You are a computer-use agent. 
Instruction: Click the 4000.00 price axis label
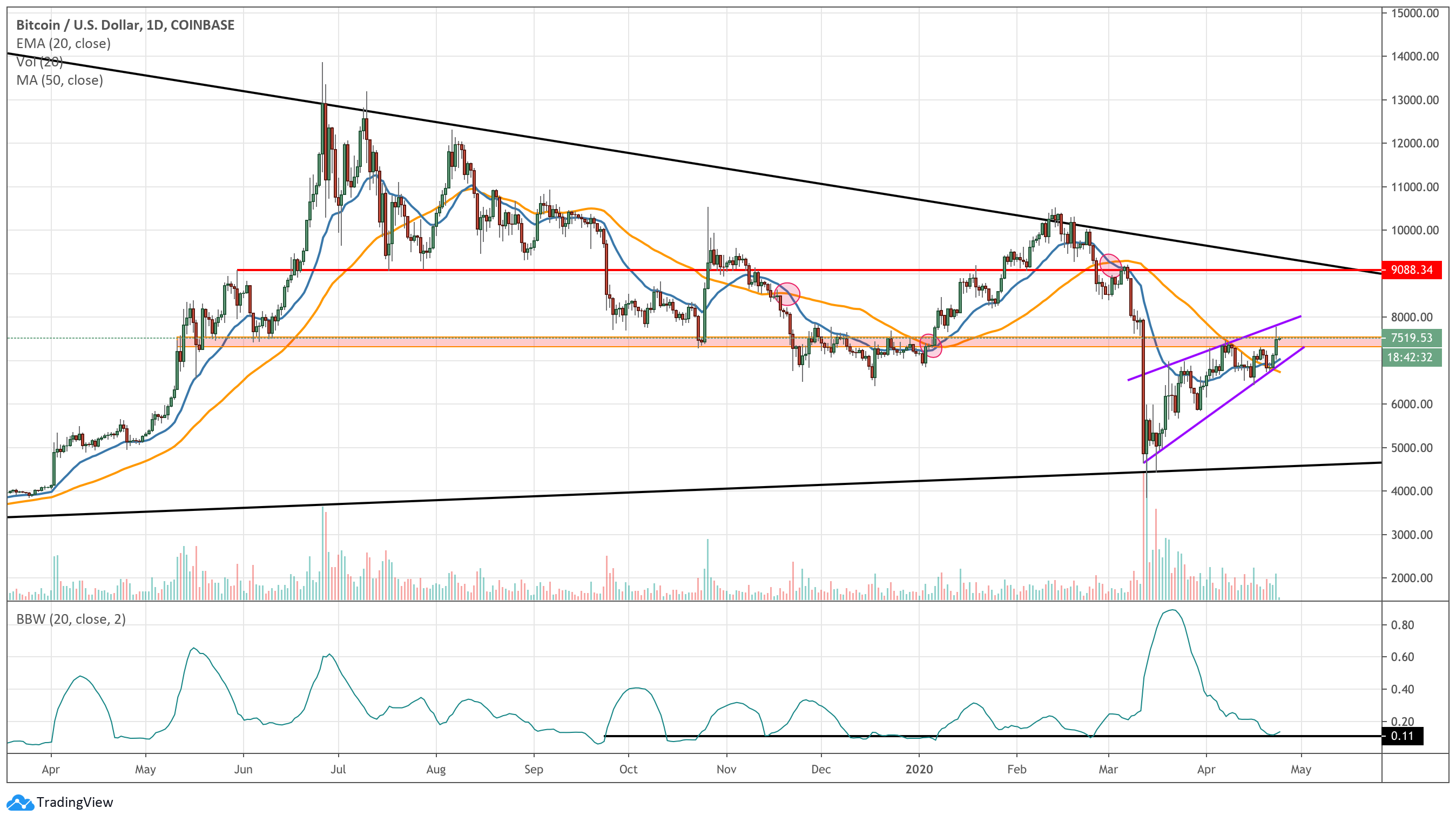(x=1411, y=491)
